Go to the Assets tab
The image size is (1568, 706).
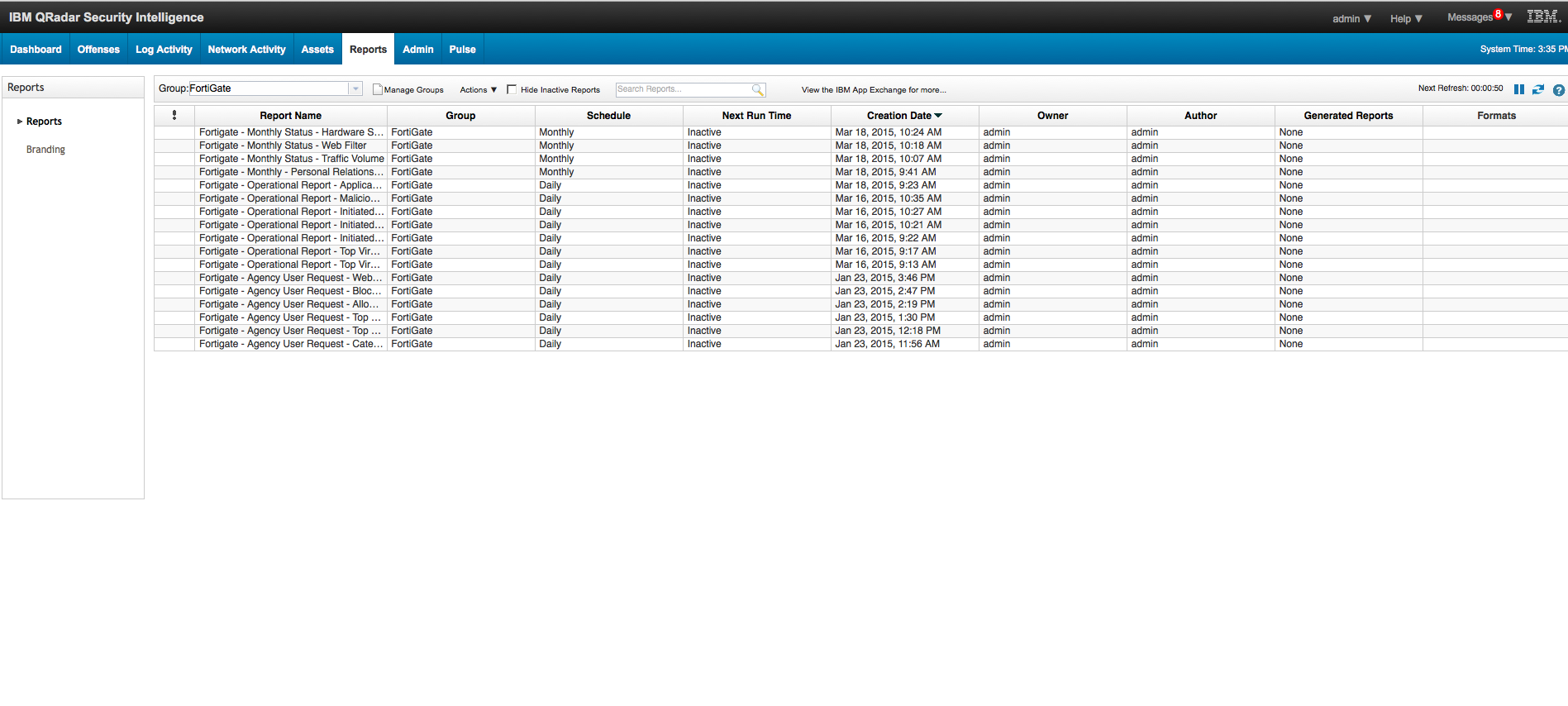[x=317, y=50]
